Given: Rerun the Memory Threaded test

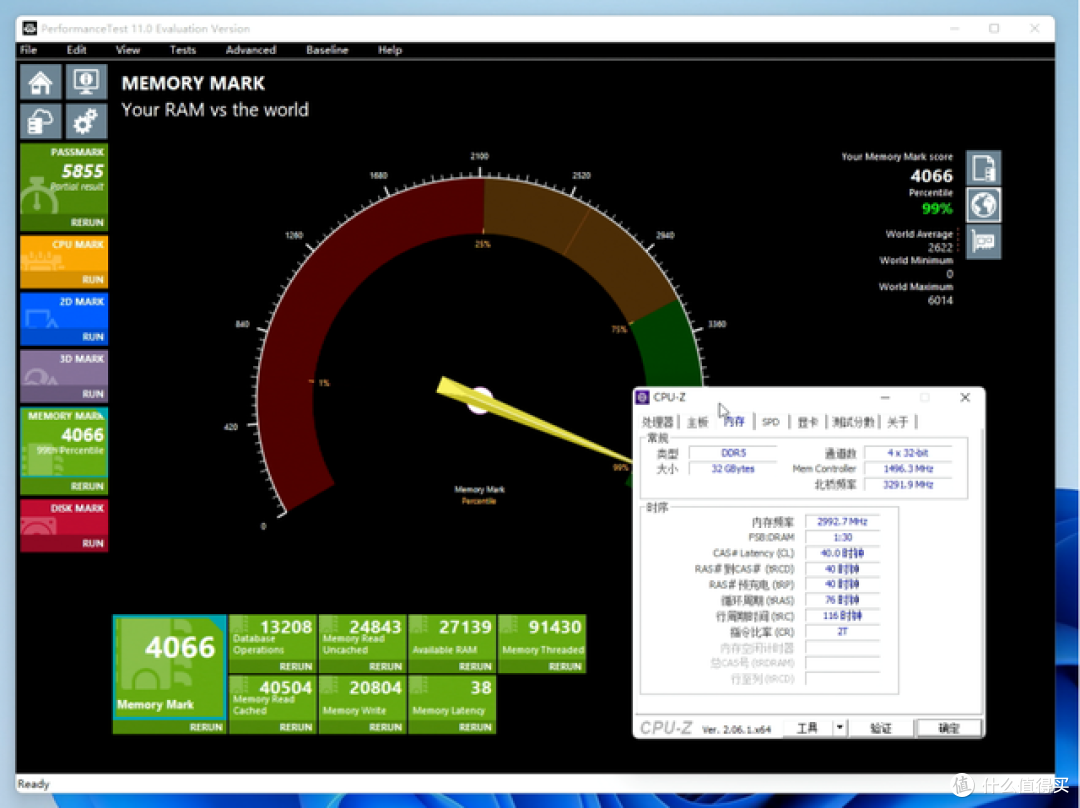Looking at the screenshot, I should [565, 667].
